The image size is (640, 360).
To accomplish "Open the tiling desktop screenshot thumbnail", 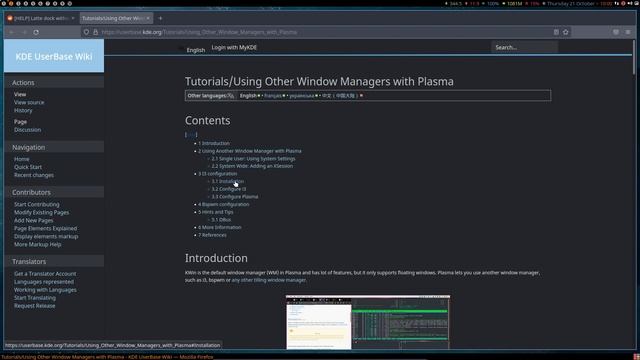I will [x=368, y=322].
